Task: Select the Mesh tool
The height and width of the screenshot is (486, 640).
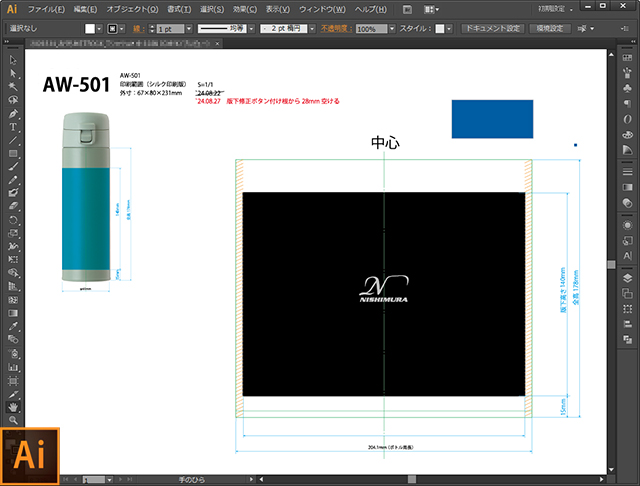Action: [x=13, y=300]
